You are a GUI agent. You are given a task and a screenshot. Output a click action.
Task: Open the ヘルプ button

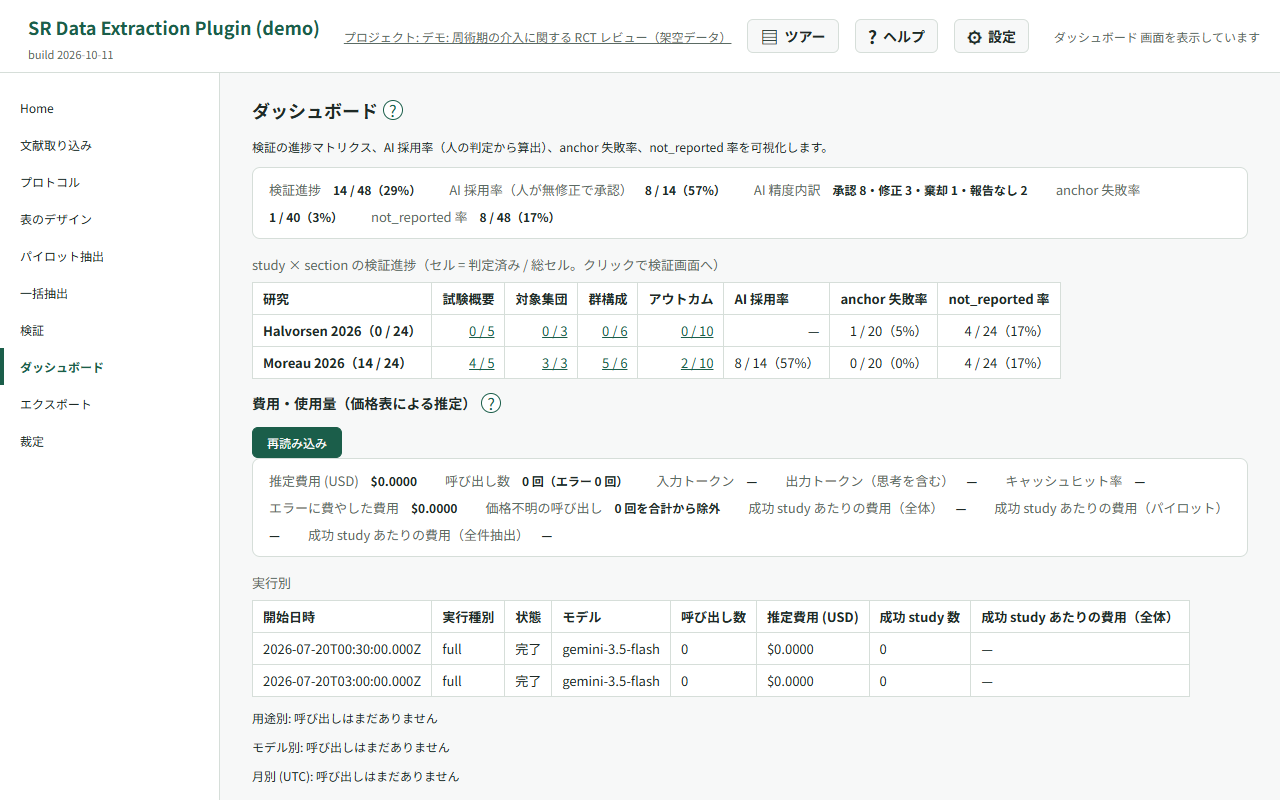point(896,37)
